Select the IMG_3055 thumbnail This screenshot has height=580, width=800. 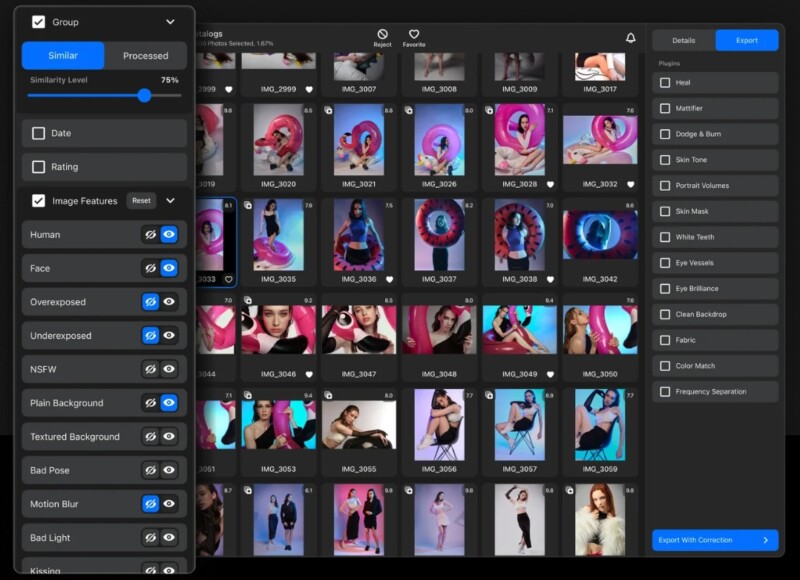(x=359, y=425)
